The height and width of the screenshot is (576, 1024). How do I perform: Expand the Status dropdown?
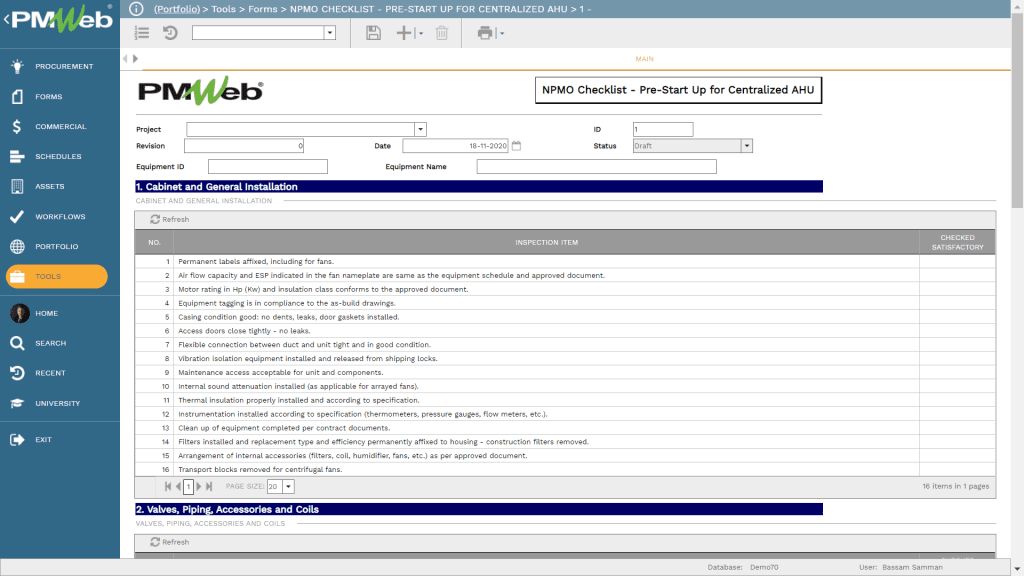coord(746,146)
